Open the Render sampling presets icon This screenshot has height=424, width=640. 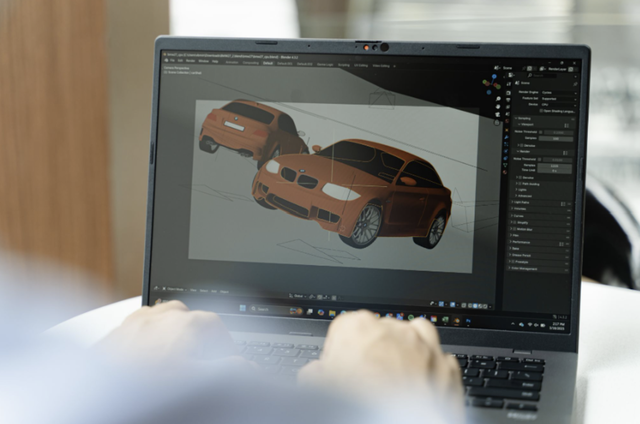pos(565,153)
